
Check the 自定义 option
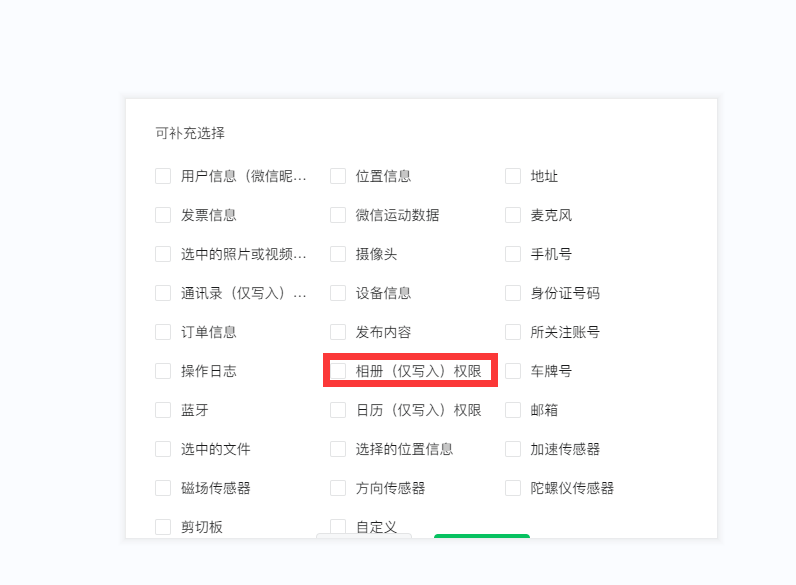pos(338,527)
